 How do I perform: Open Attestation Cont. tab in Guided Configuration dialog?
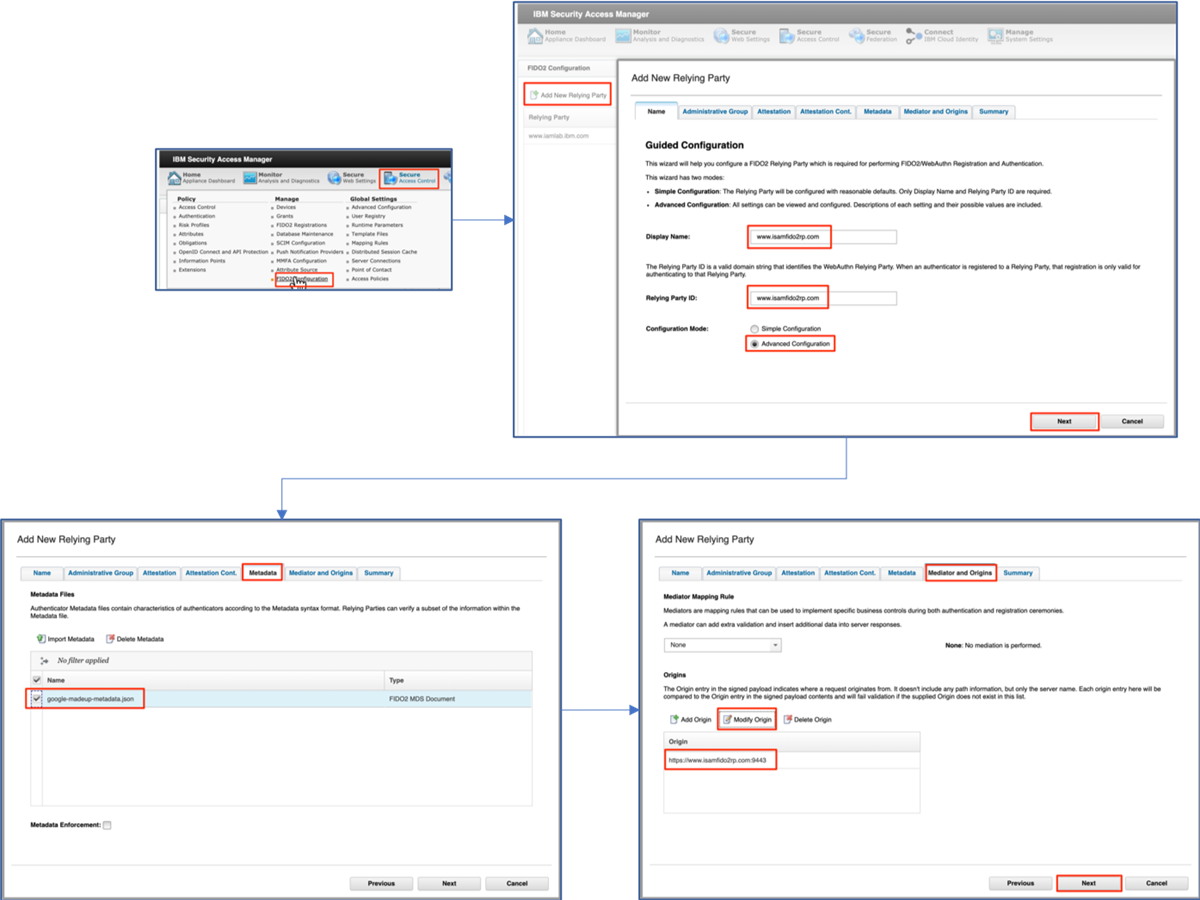[x=825, y=111]
